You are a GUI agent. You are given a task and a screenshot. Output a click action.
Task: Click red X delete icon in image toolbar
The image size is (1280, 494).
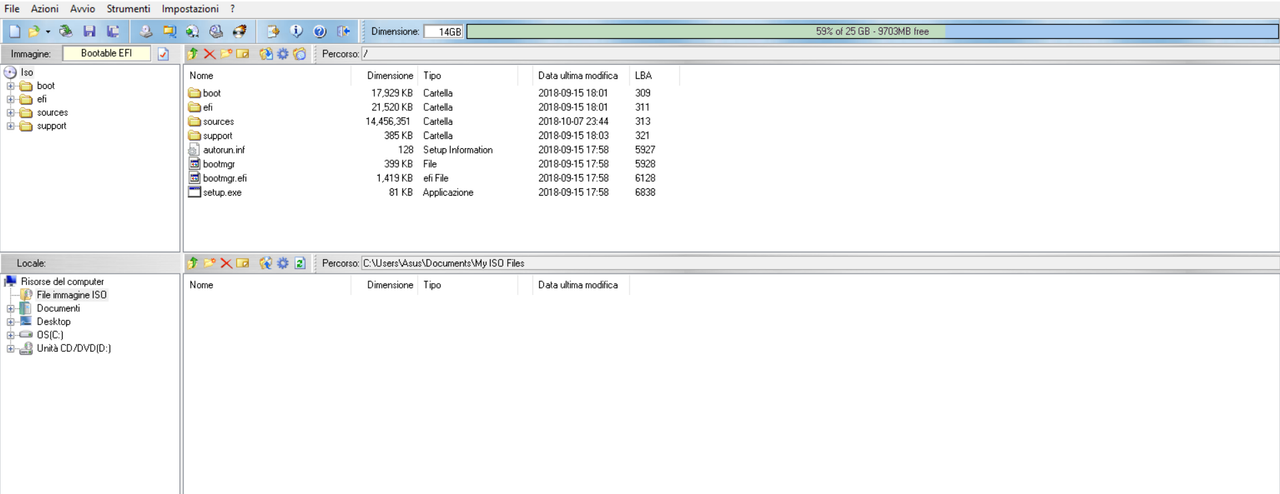pos(210,54)
